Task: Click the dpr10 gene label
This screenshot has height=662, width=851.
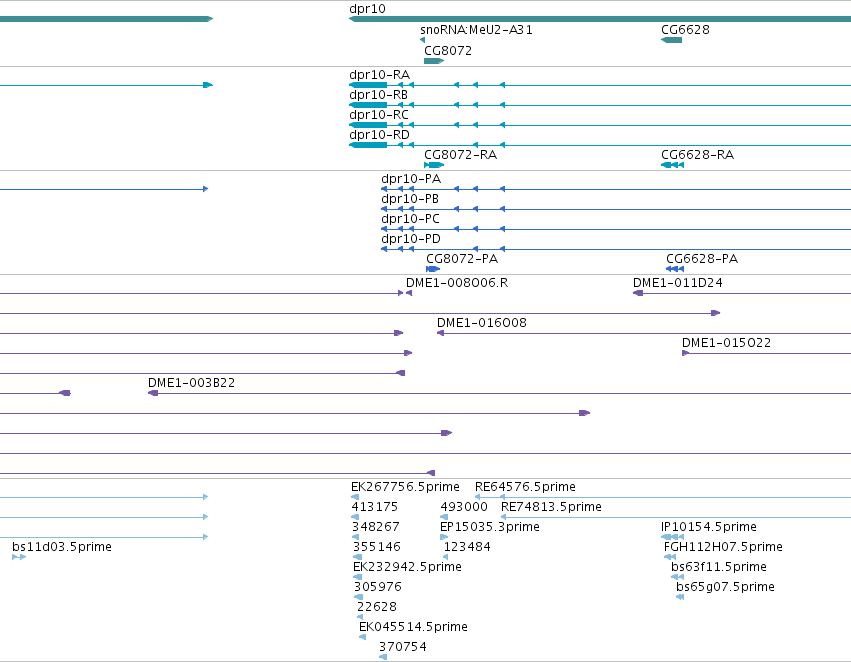Action: tap(367, 9)
